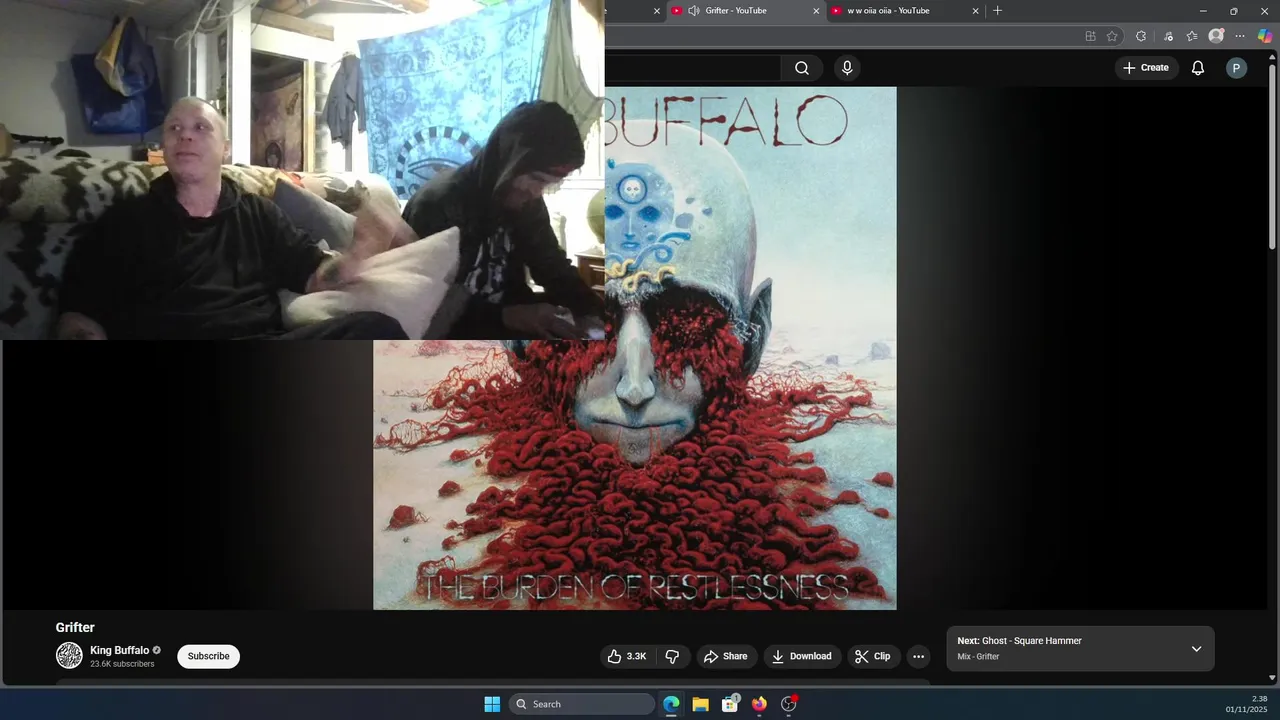1280x720 pixels.
Task: Open Edge Settings and more menu
Action: click(1240, 36)
